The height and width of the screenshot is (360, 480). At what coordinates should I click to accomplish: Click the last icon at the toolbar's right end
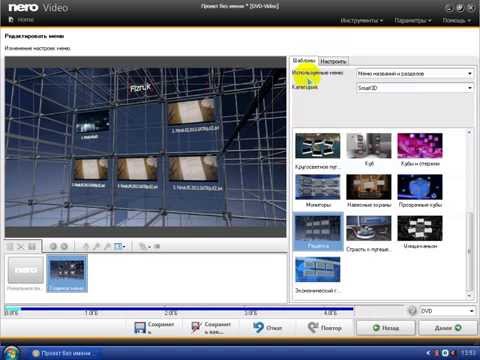157,246
